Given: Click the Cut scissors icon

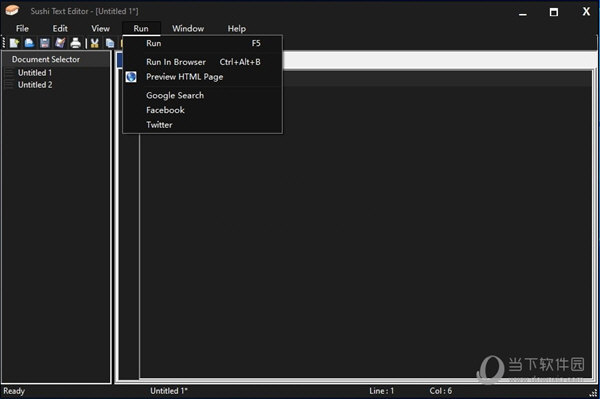Looking at the screenshot, I should 95,43.
